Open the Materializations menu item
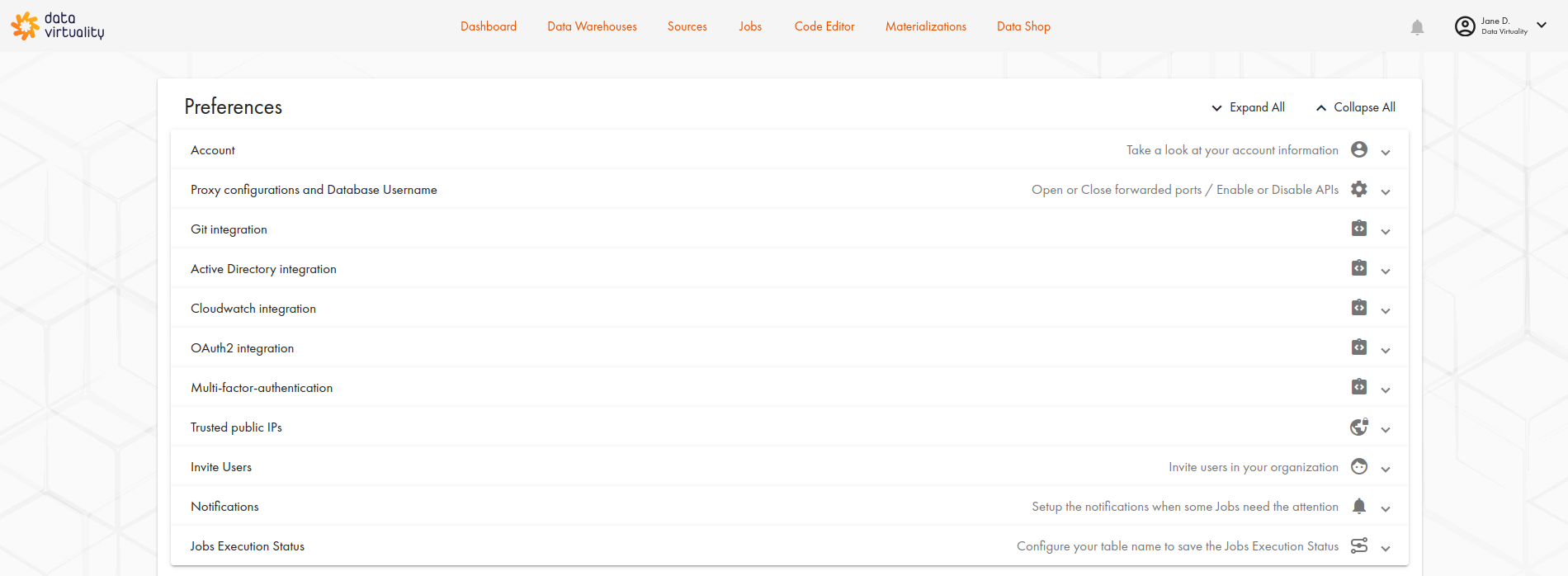 tap(925, 26)
